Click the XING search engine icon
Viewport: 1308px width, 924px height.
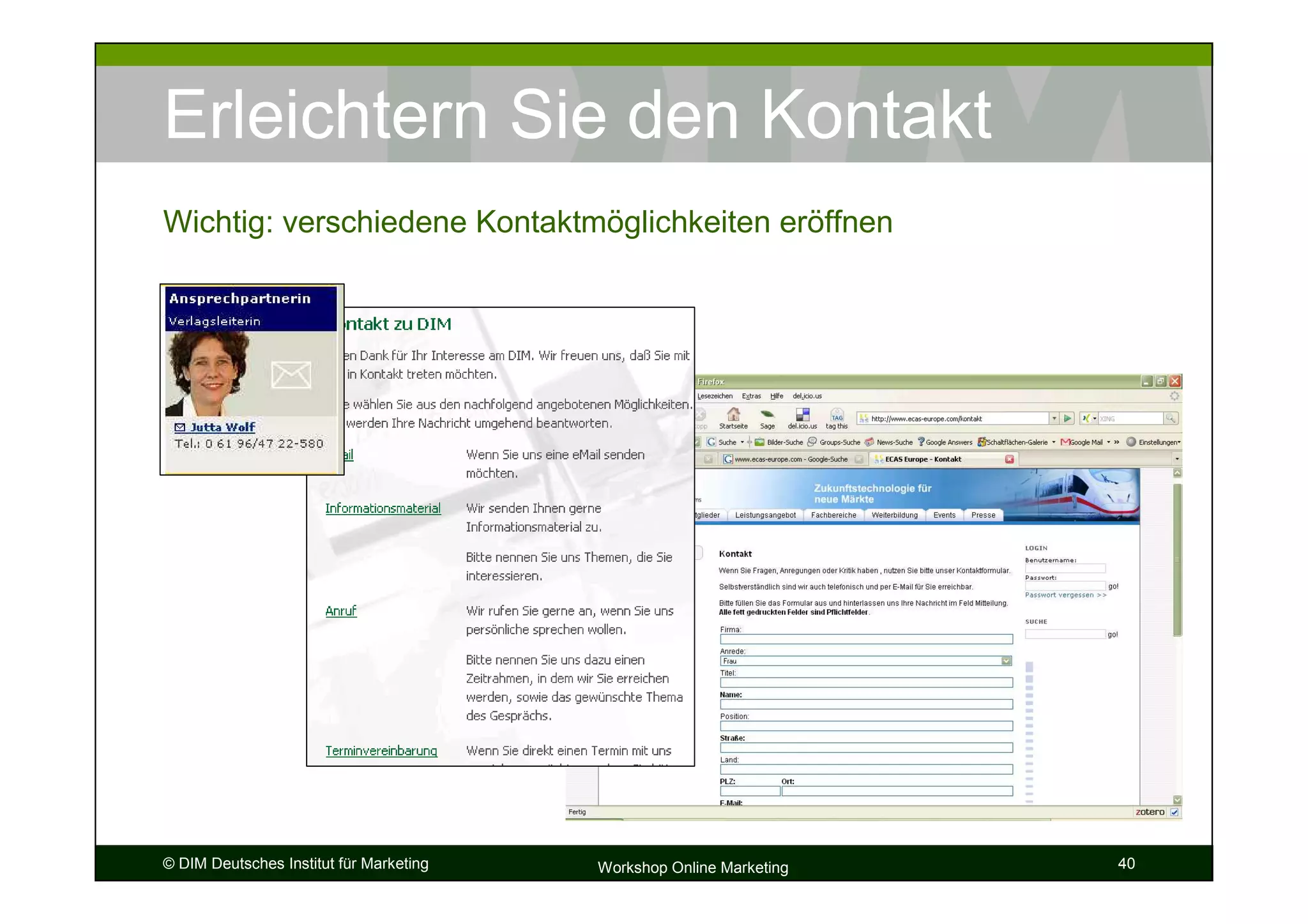pos(1085,418)
